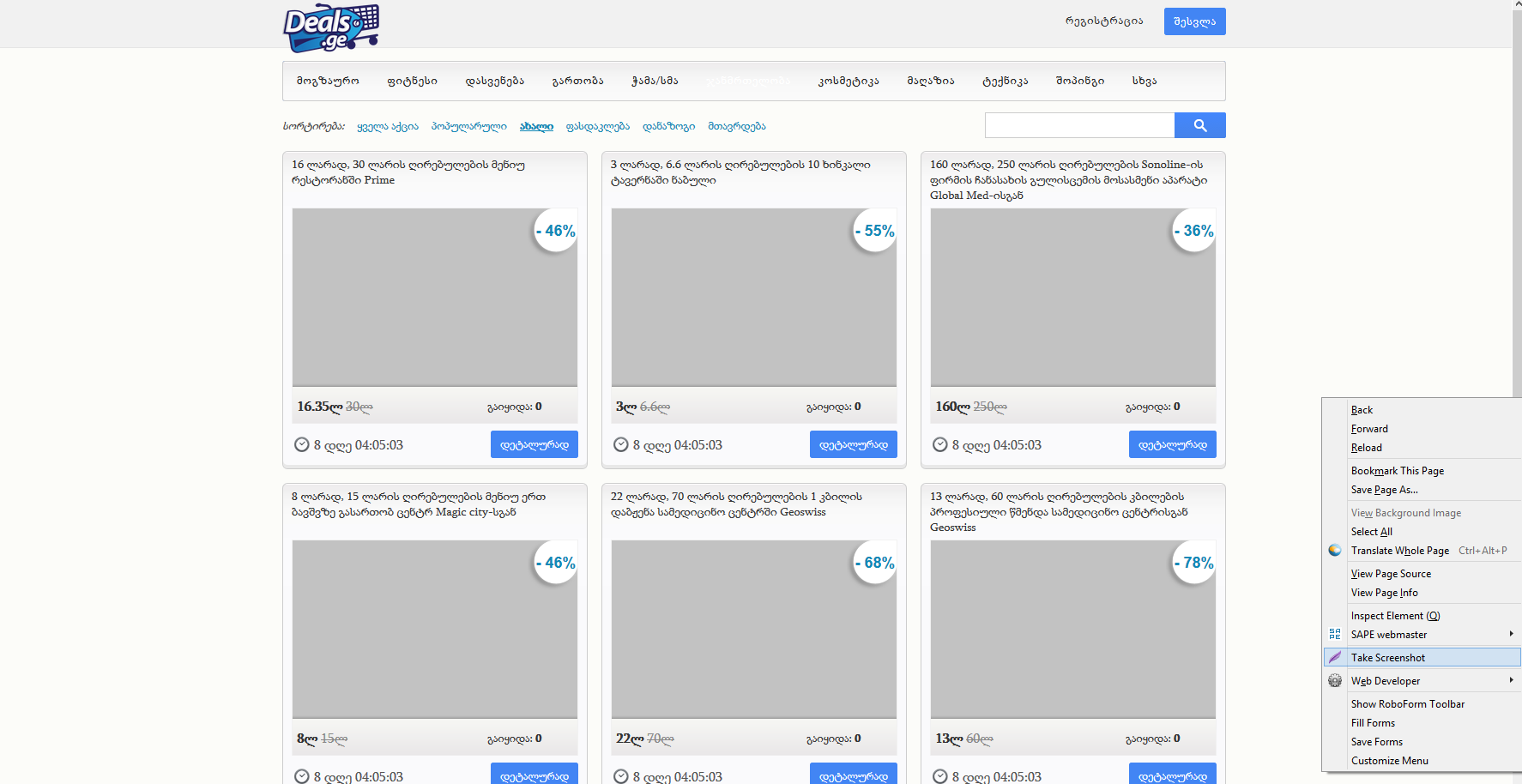The image size is (1522, 784).
Task: Click the clock icon on the 160ლ deal
Action: coord(940,444)
